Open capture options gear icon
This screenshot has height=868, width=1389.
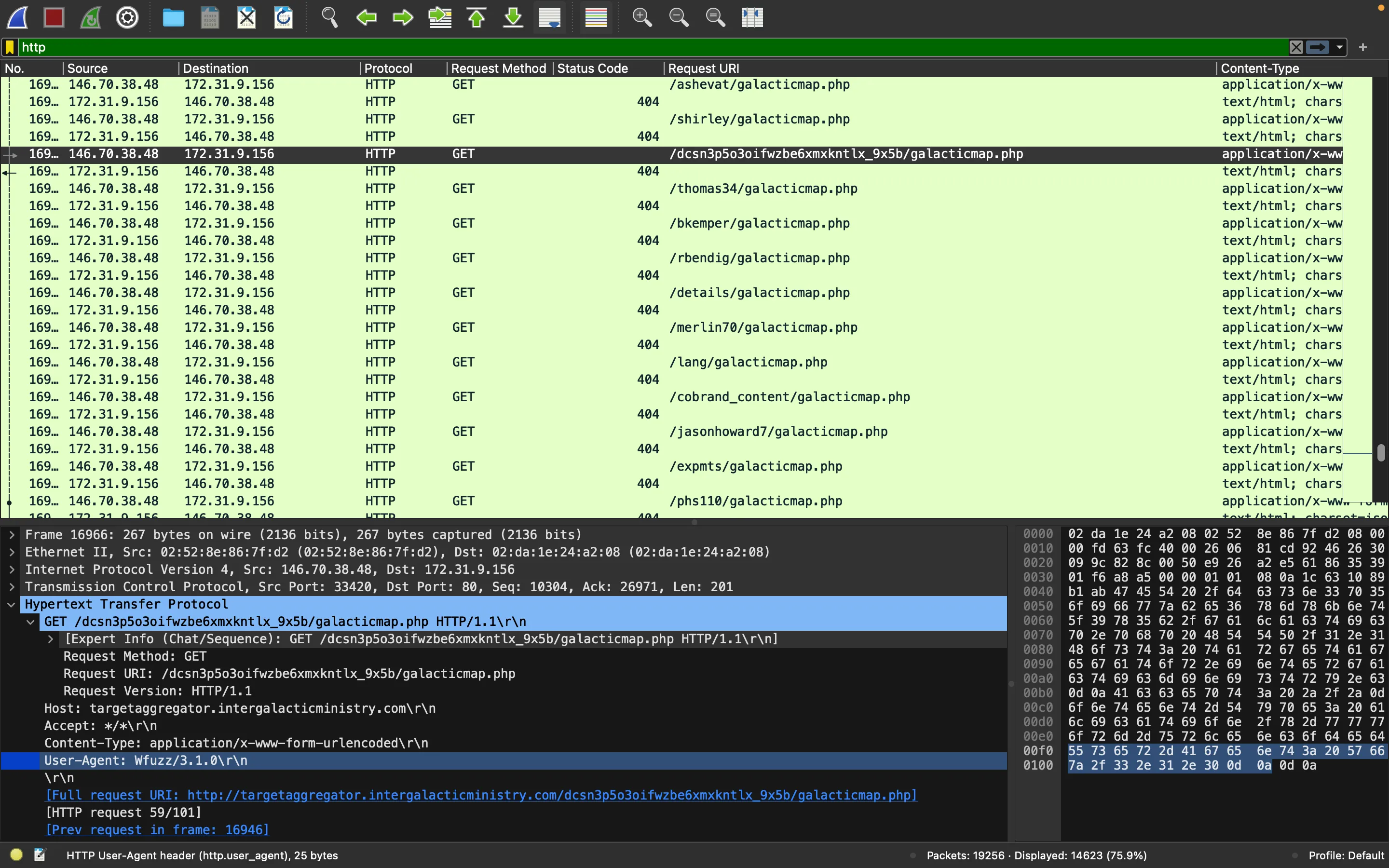tap(127, 17)
